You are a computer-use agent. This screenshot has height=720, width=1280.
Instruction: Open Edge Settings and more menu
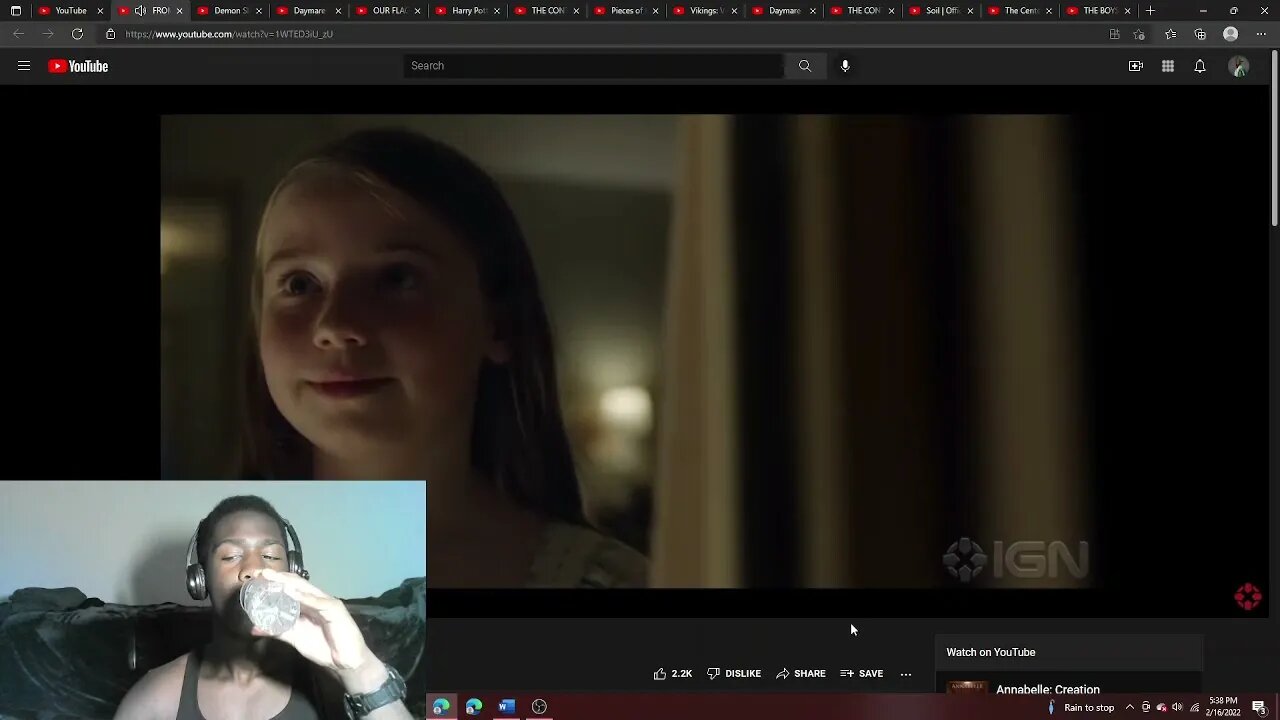point(1261,34)
